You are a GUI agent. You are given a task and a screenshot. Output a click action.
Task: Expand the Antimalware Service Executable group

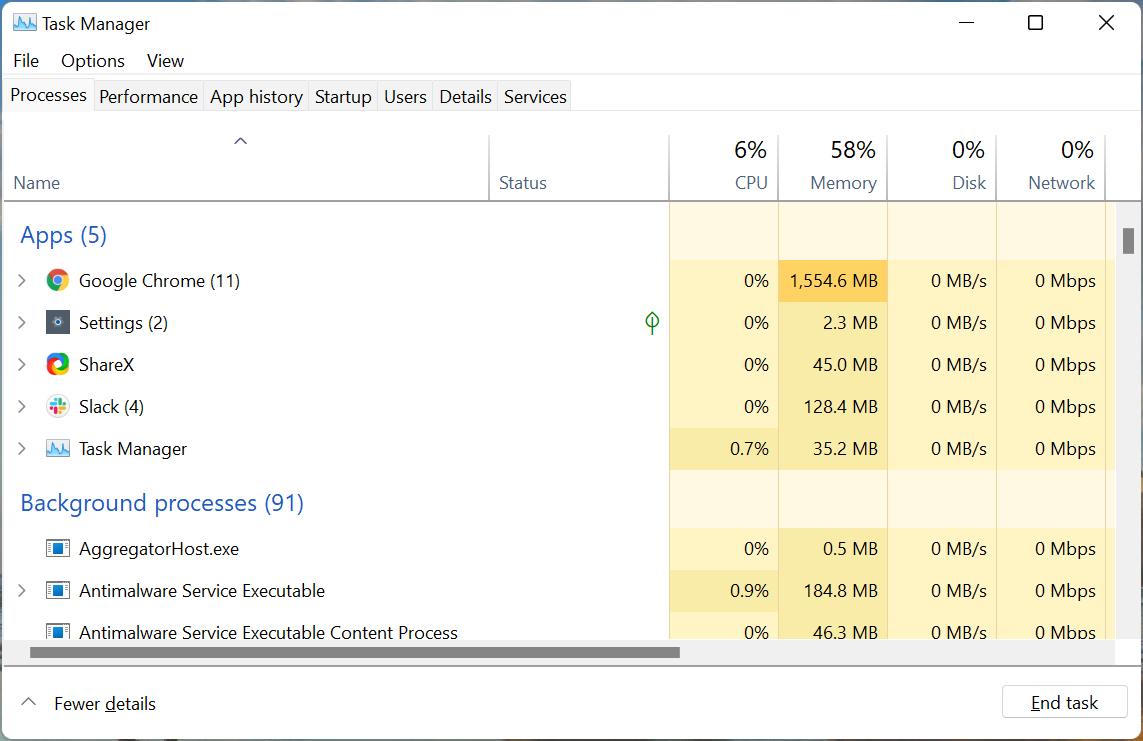22,591
